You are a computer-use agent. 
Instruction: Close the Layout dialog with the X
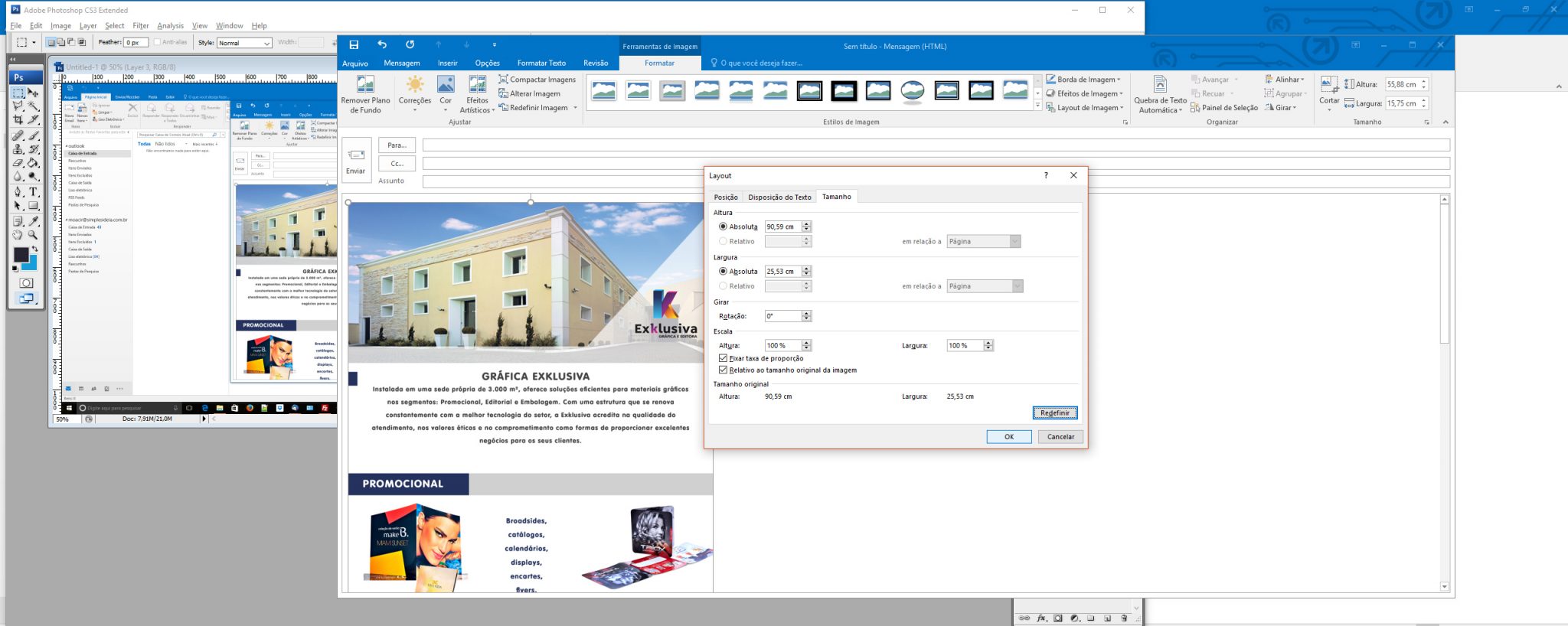(x=1073, y=175)
